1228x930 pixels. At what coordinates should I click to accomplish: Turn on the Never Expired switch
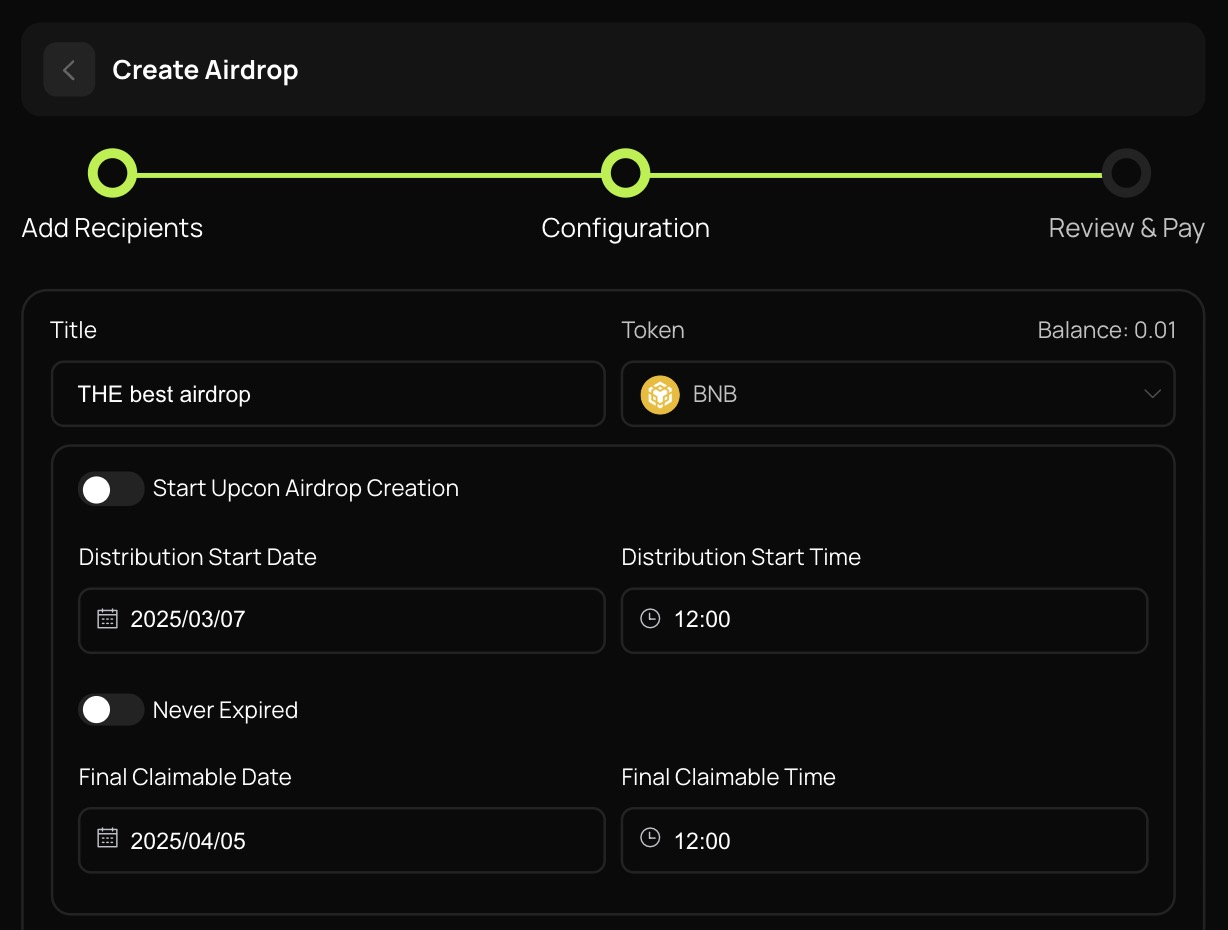pyautogui.click(x=110, y=710)
